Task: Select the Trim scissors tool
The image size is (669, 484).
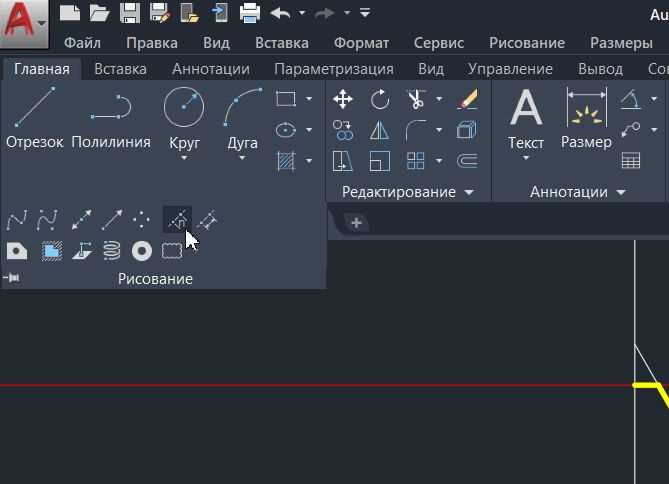Action: coord(416,99)
